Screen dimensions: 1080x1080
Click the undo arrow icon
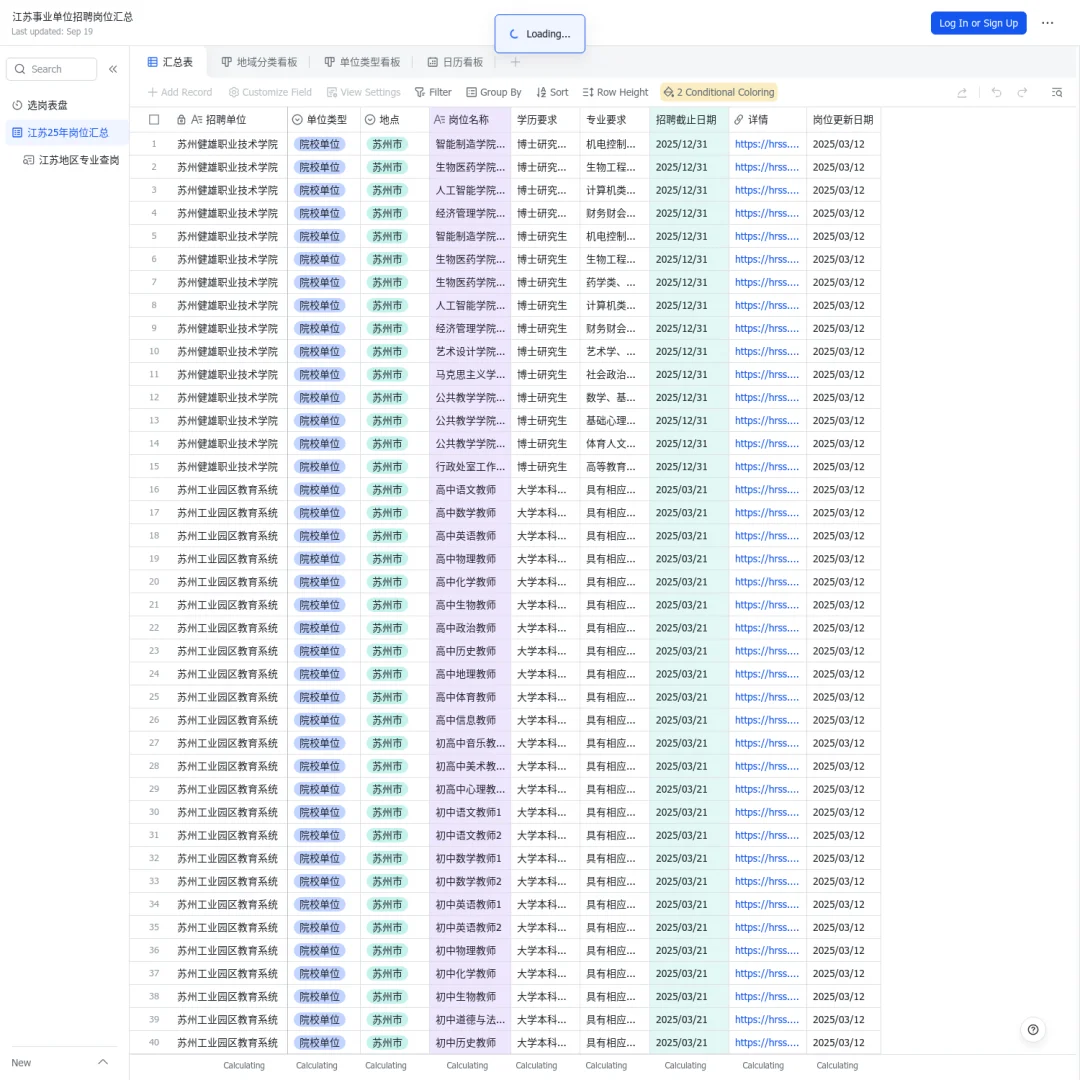tap(996, 92)
